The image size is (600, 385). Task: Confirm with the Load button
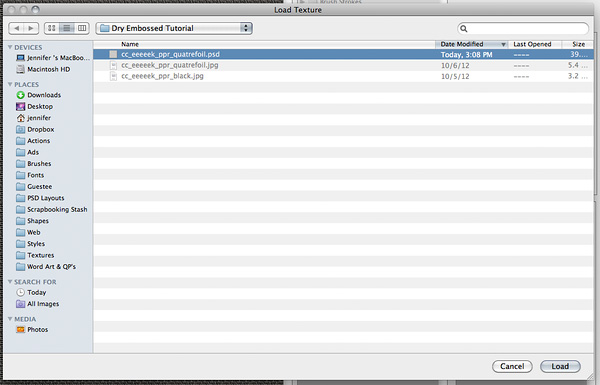click(560, 366)
